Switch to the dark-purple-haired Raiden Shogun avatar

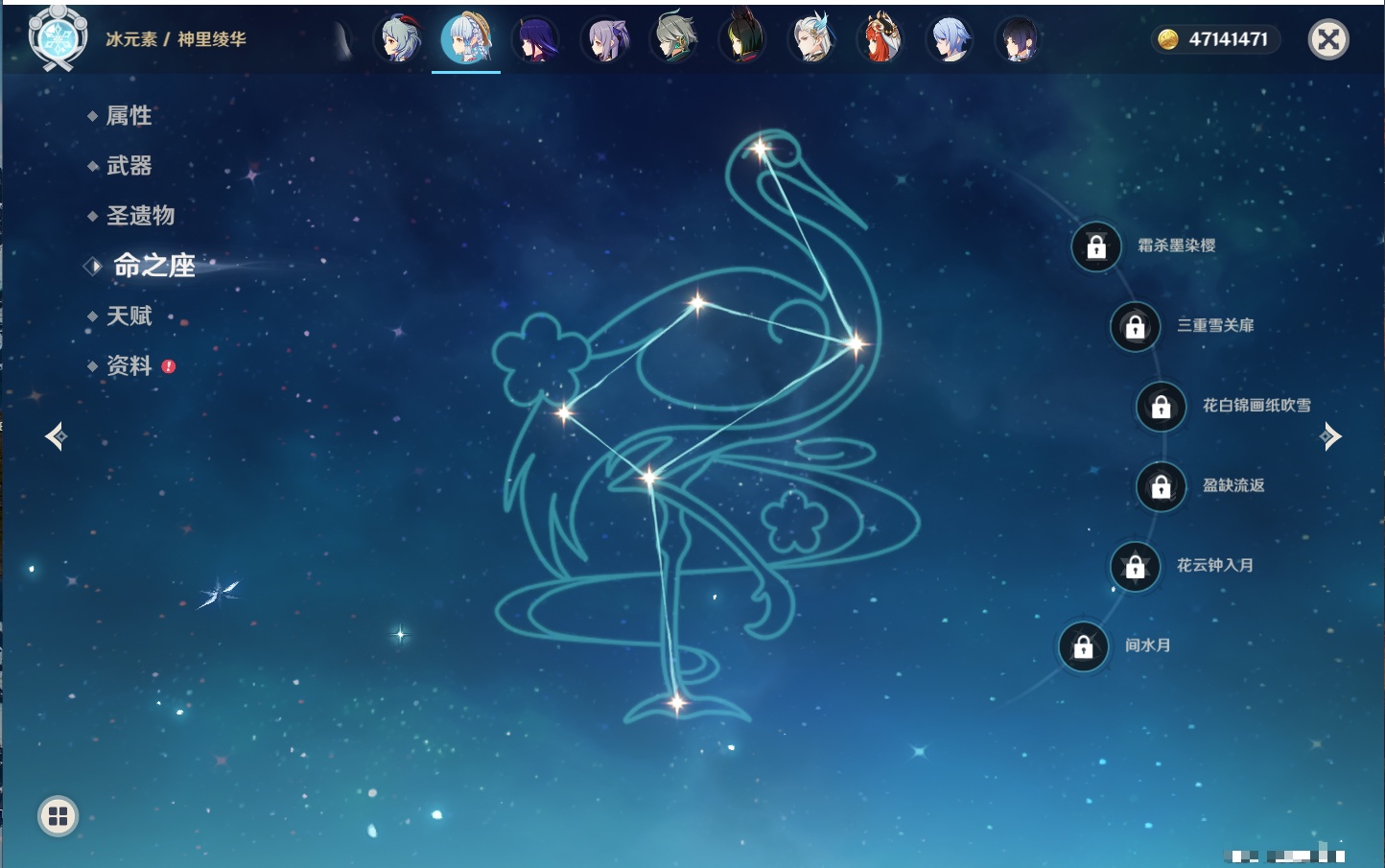click(x=535, y=39)
